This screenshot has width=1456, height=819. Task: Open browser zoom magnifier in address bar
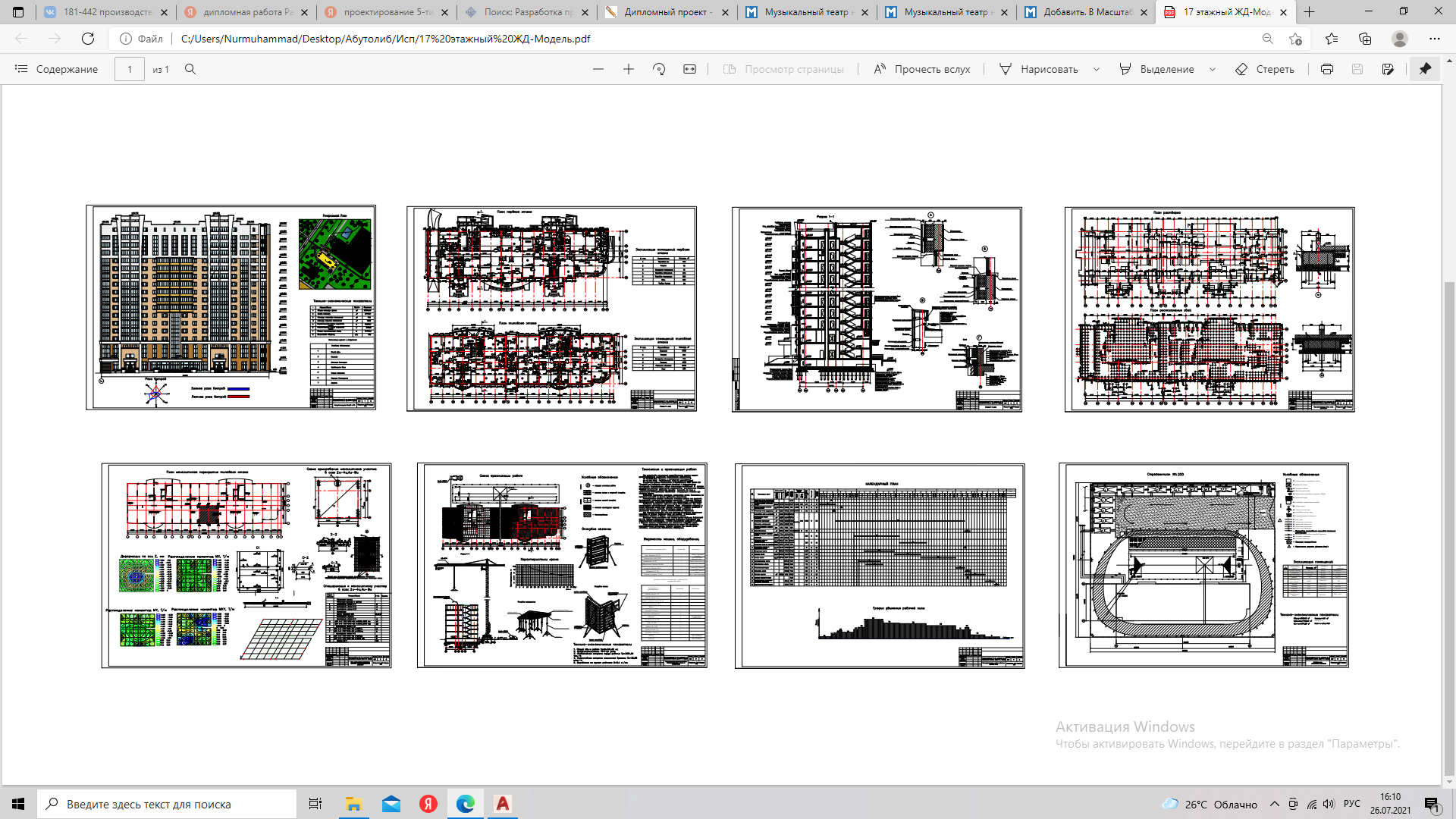1267,39
